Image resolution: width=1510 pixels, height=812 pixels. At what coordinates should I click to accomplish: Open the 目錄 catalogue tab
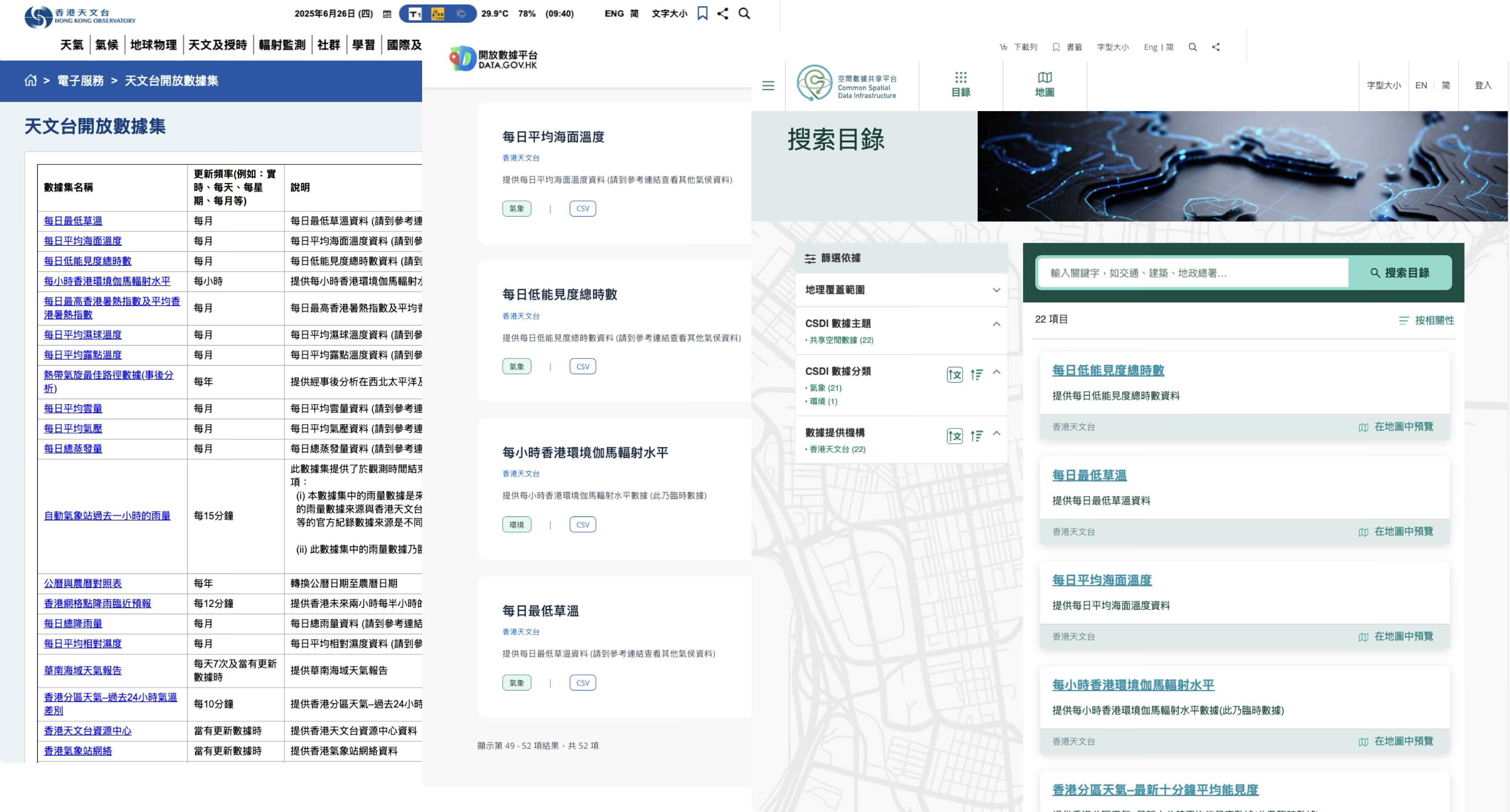tap(960, 85)
